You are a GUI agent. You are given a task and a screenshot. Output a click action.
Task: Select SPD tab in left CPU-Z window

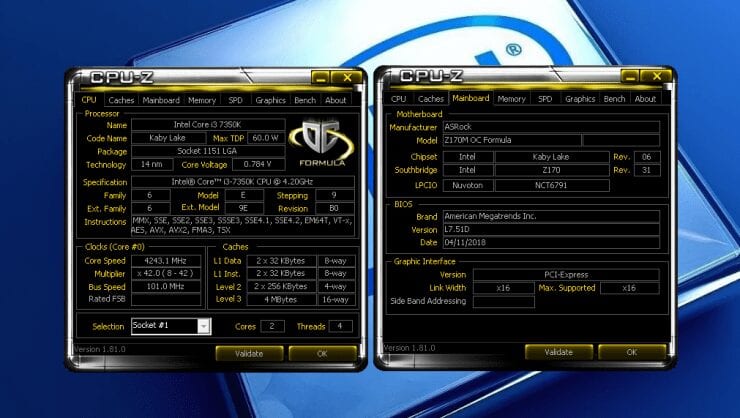tap(235, 100)
